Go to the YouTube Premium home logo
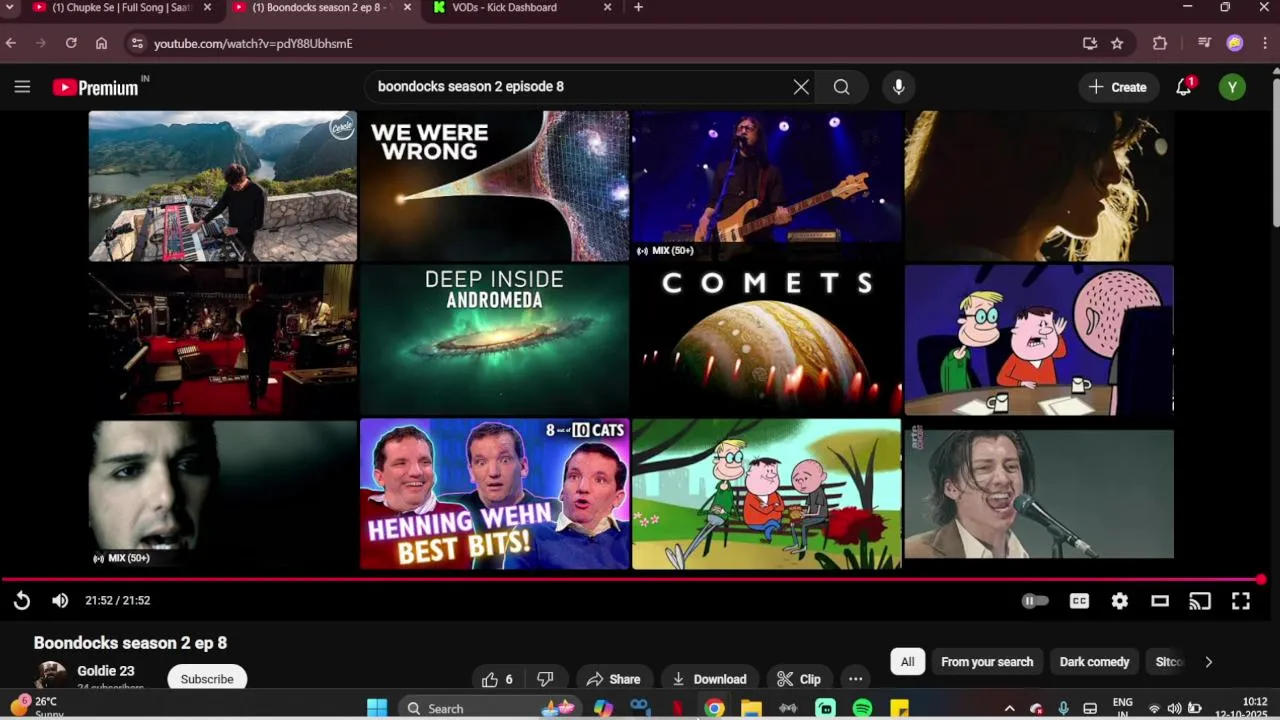Viewport: 1280px width, 720px height. click(x=95, y=87)
